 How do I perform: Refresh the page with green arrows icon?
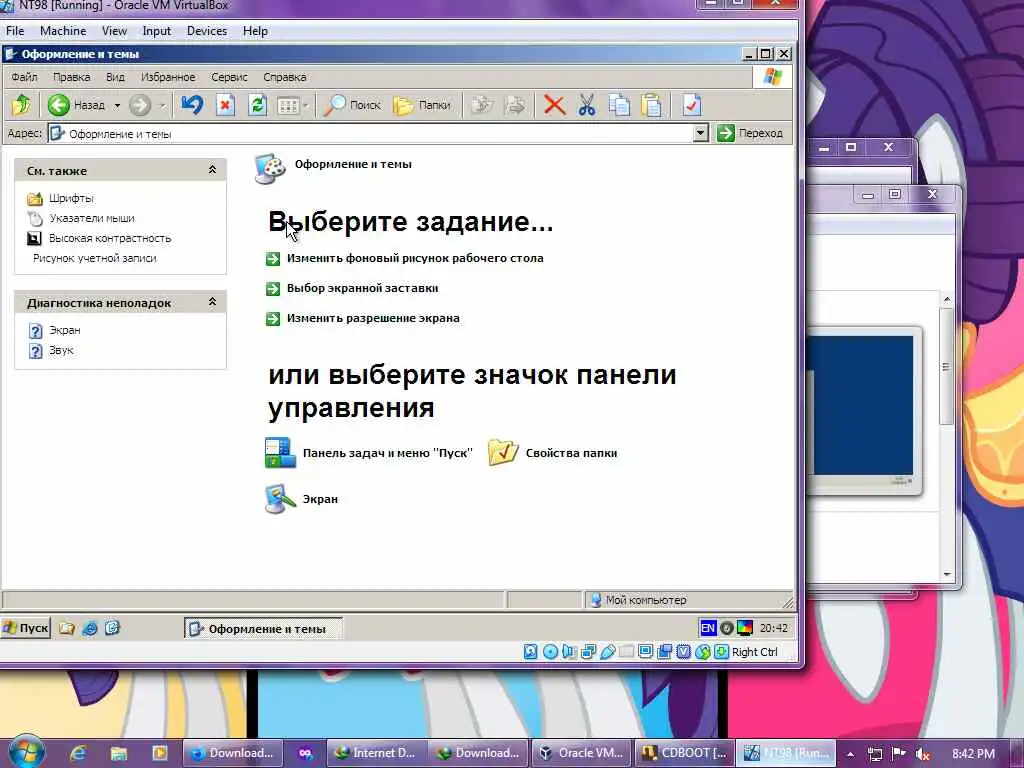(x=257, y=104)
